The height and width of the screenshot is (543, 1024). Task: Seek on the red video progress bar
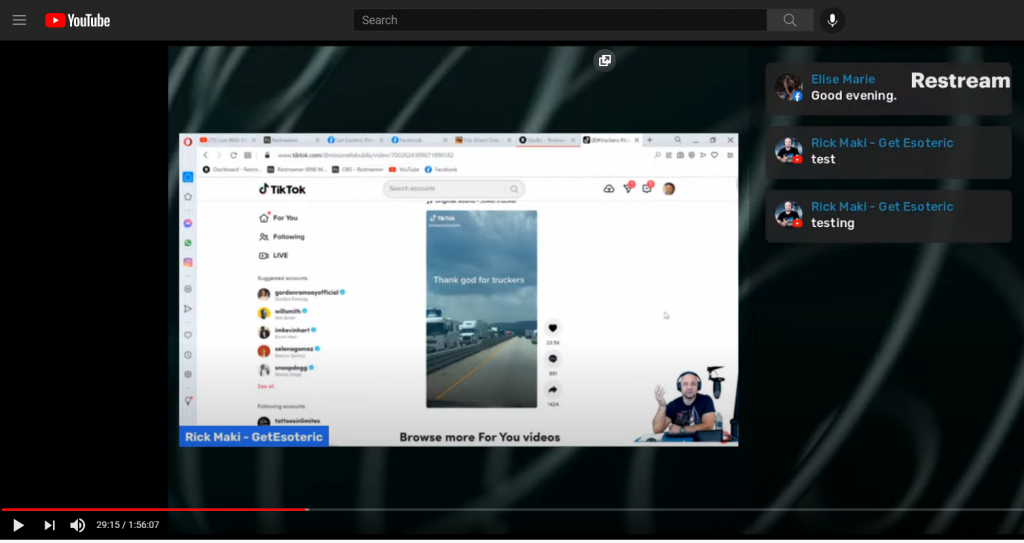tap(154, 509)
